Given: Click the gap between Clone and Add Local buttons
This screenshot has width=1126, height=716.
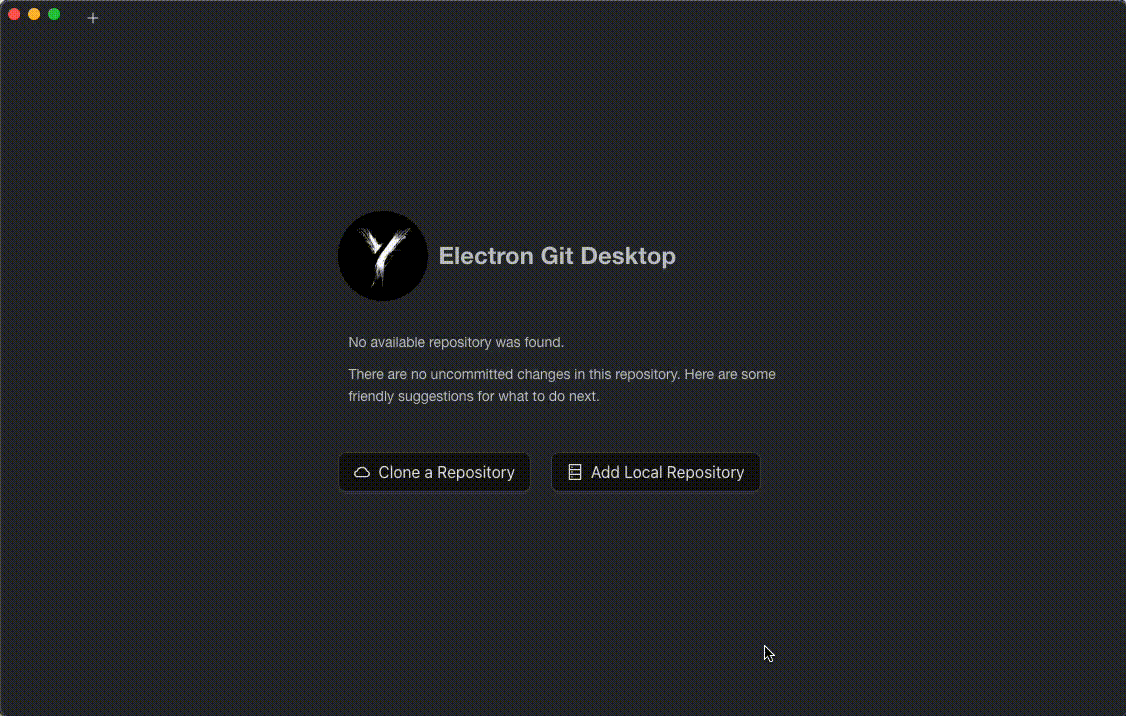Looking at the screenshot, I should 541,472.
